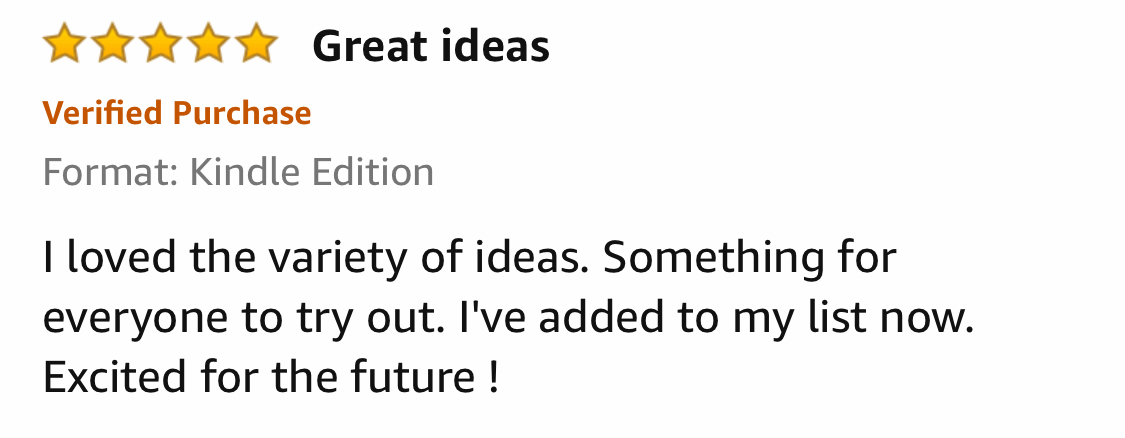Click the exclamation mark ending the review
The height and width of the screenshot is (438, 1125).
click(x=493, y=380)
